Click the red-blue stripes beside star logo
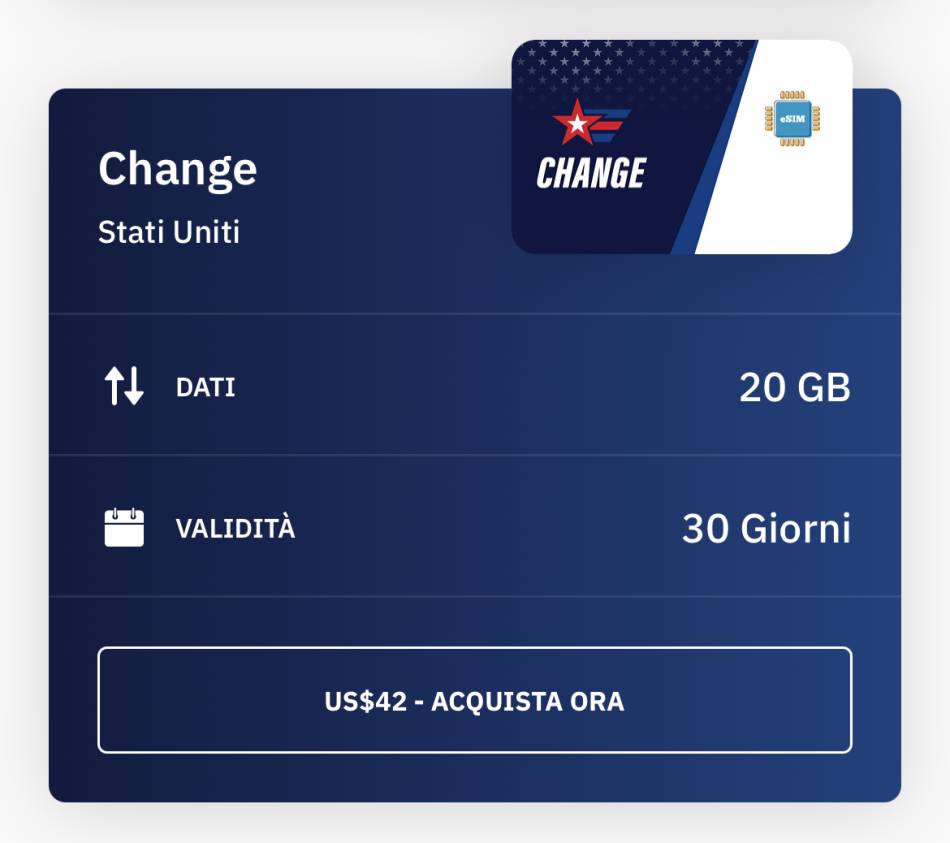The width and height of the screenshot is (950, 843). 611,125
